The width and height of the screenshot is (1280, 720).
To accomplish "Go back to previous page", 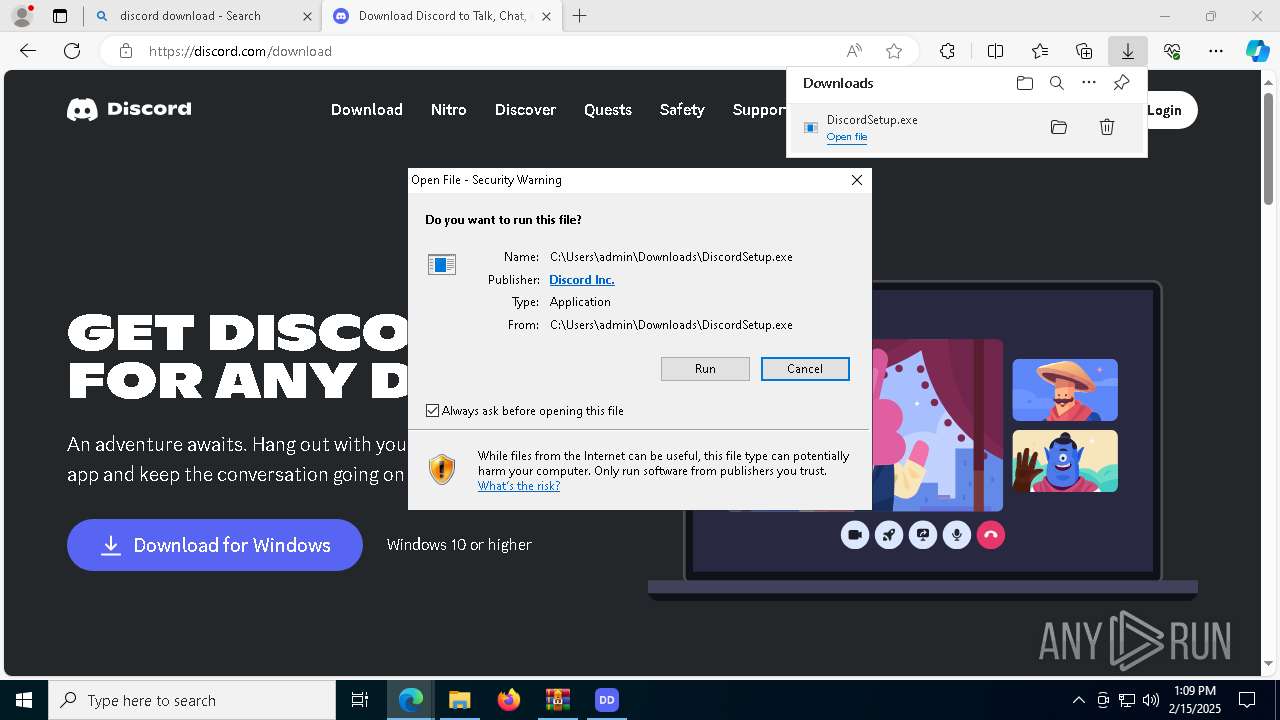I will click(28, 51).
